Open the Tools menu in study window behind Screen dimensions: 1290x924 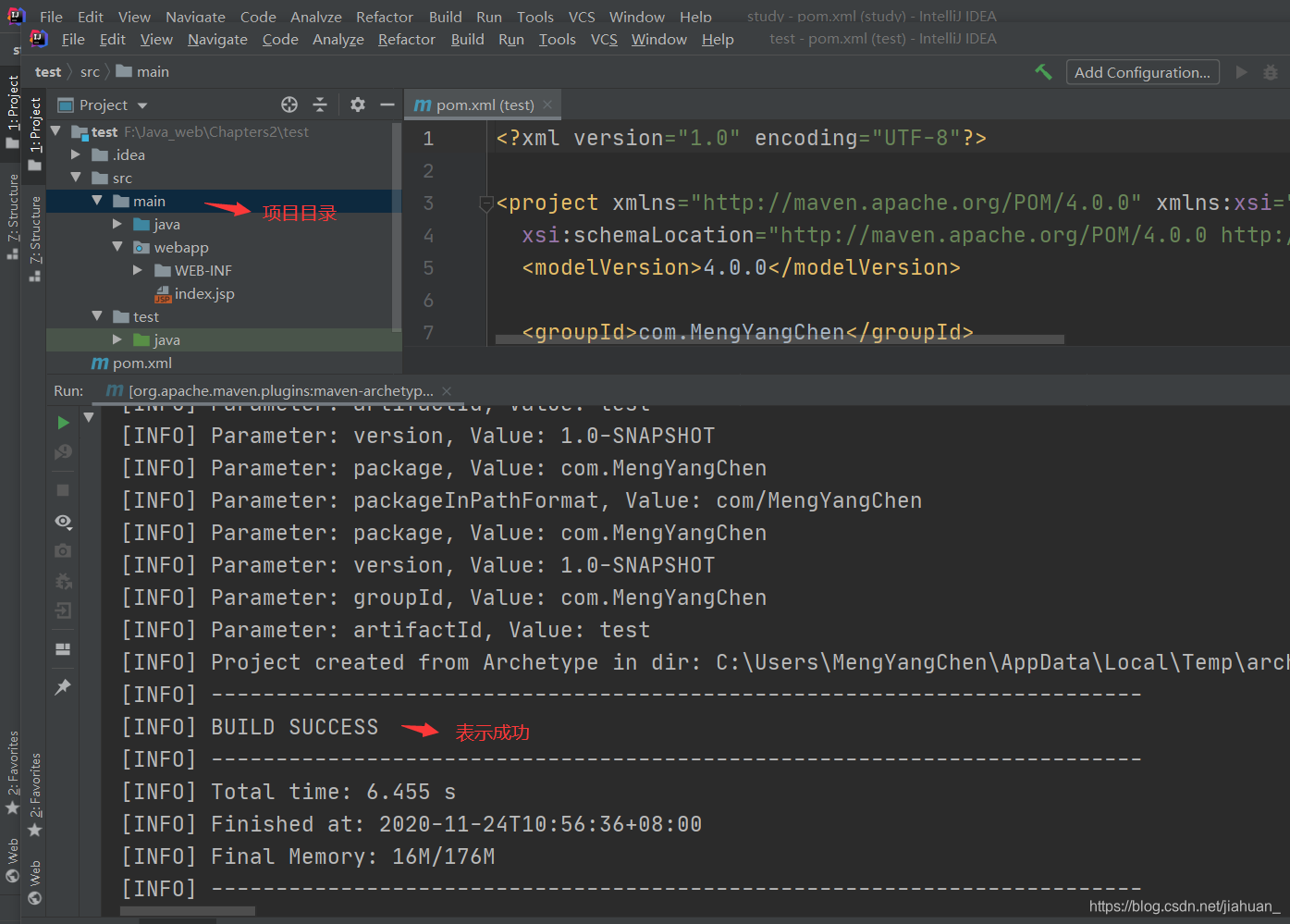click(x=535, y=16)
